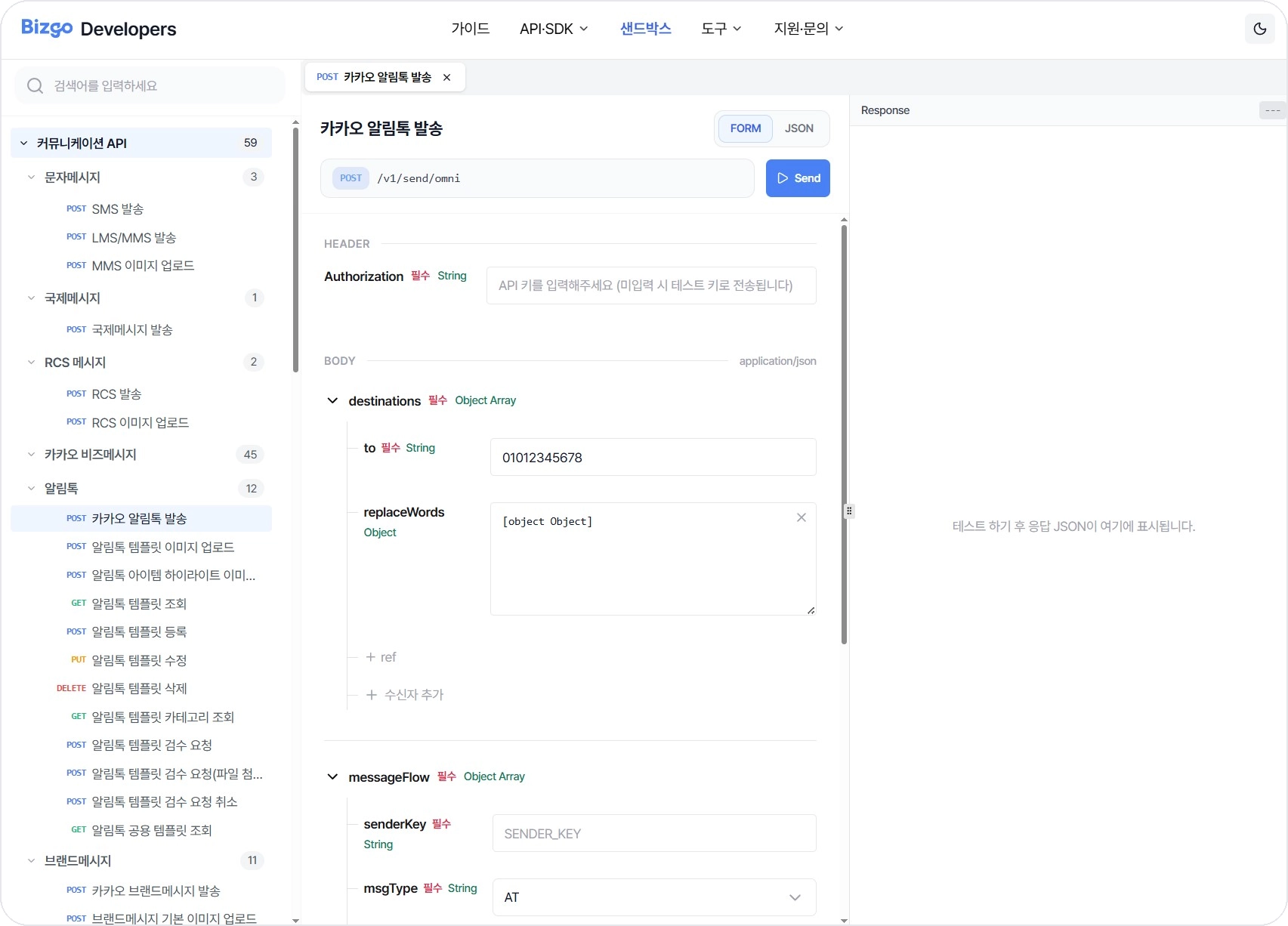Click the Authorization API key input field
The image size is (1288, 926).
650,285
